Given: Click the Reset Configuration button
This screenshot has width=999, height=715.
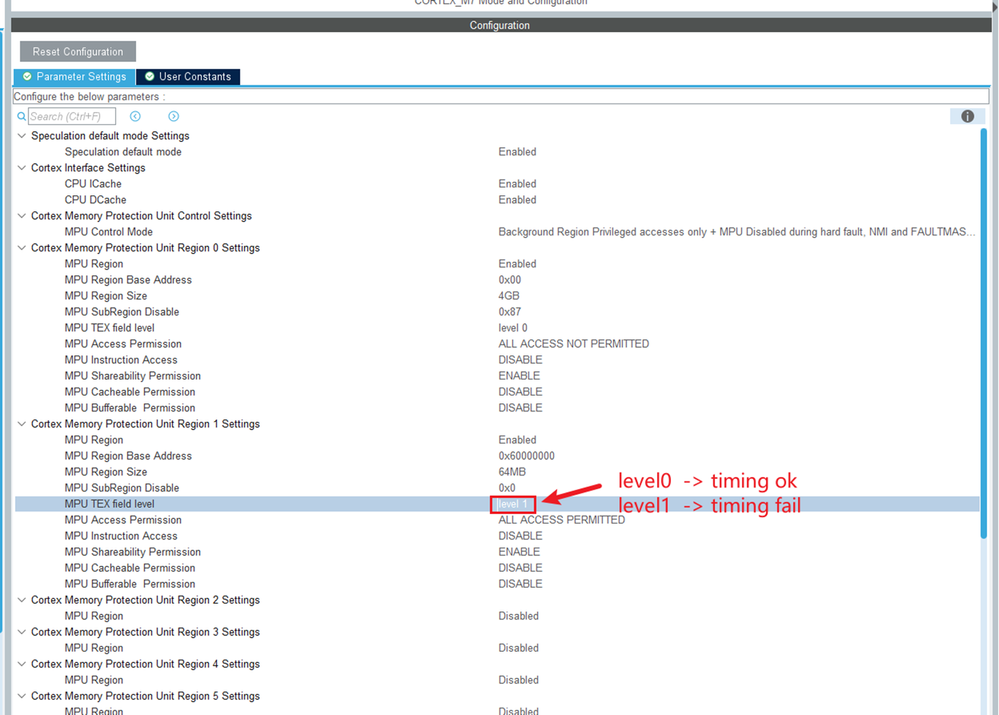Looking at the screenshot, I should [x=78, y=52].
